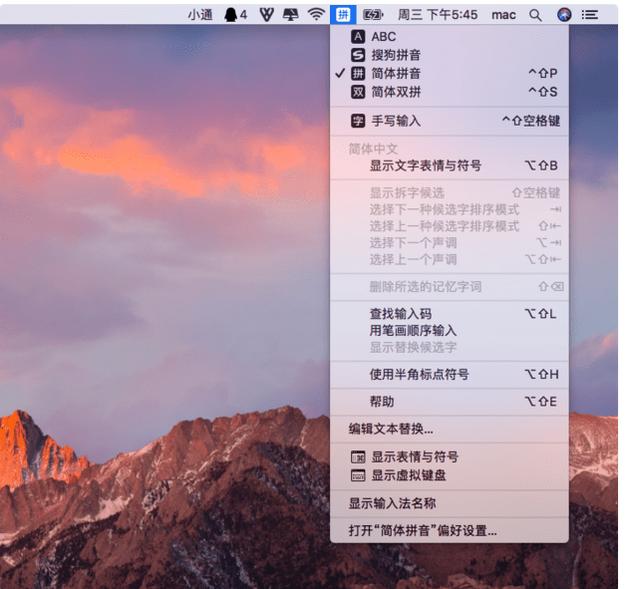Viewport: 625px width, 589px height.
Task: Launch Siri from the menu bar
Action: [x=564, y=15]
